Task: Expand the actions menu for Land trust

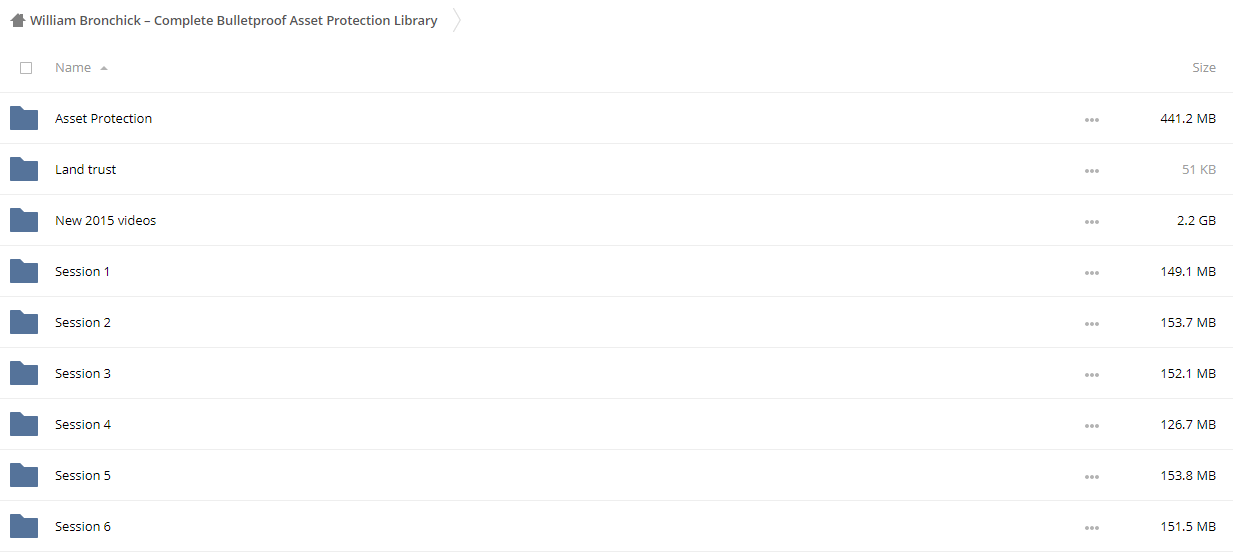Action: tap(1091, 171)
